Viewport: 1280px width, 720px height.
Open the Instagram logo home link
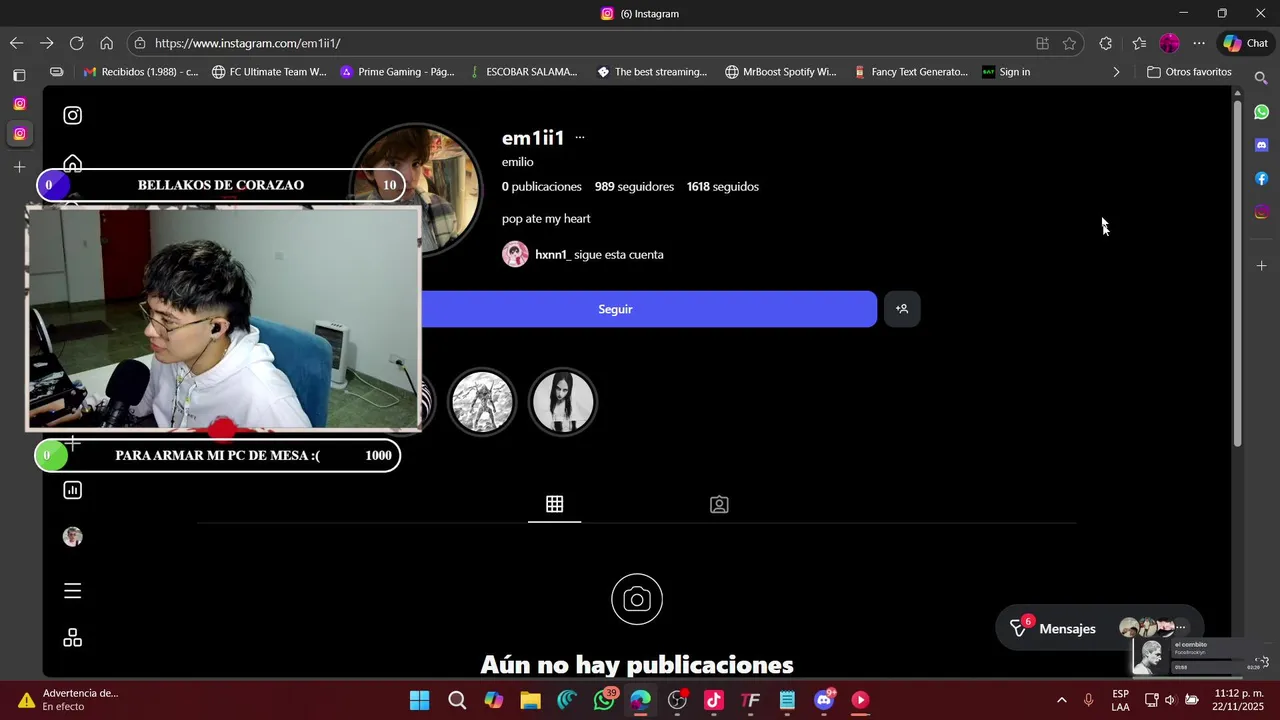tap(73, 115)
